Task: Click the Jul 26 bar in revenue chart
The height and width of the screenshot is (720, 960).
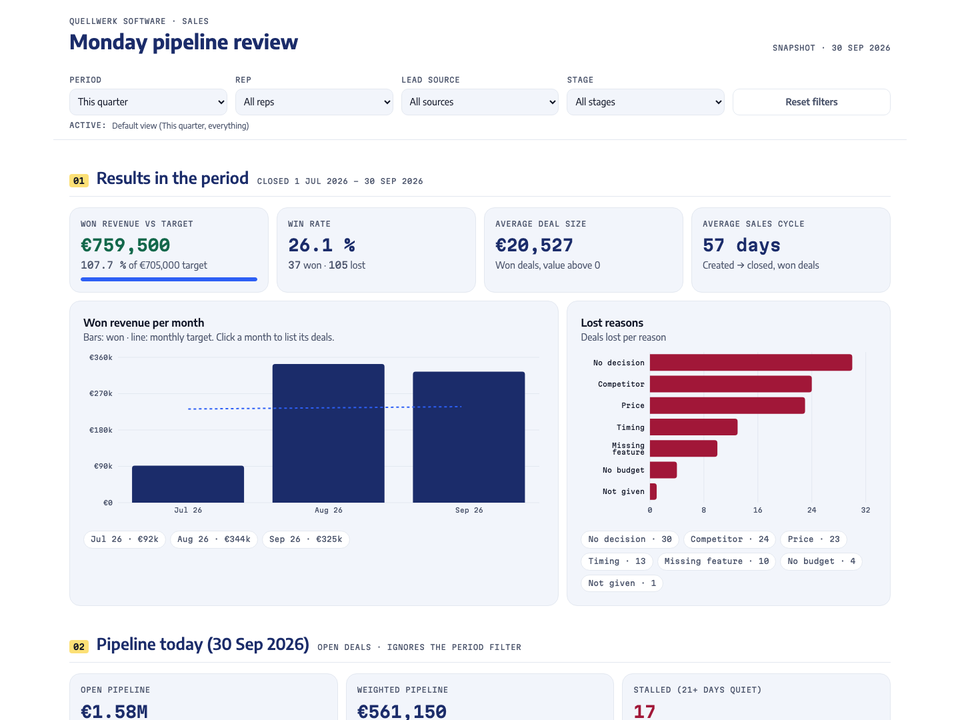Action: [188, 484]
